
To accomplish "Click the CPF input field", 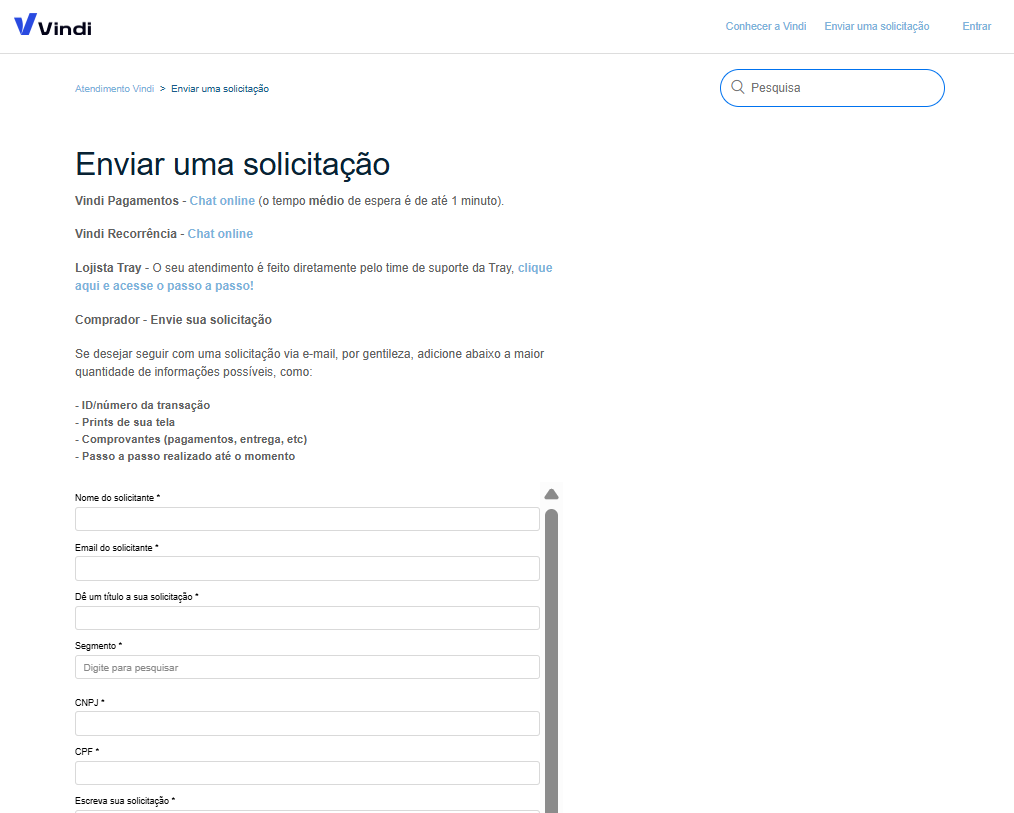I will tap(307, 773).
